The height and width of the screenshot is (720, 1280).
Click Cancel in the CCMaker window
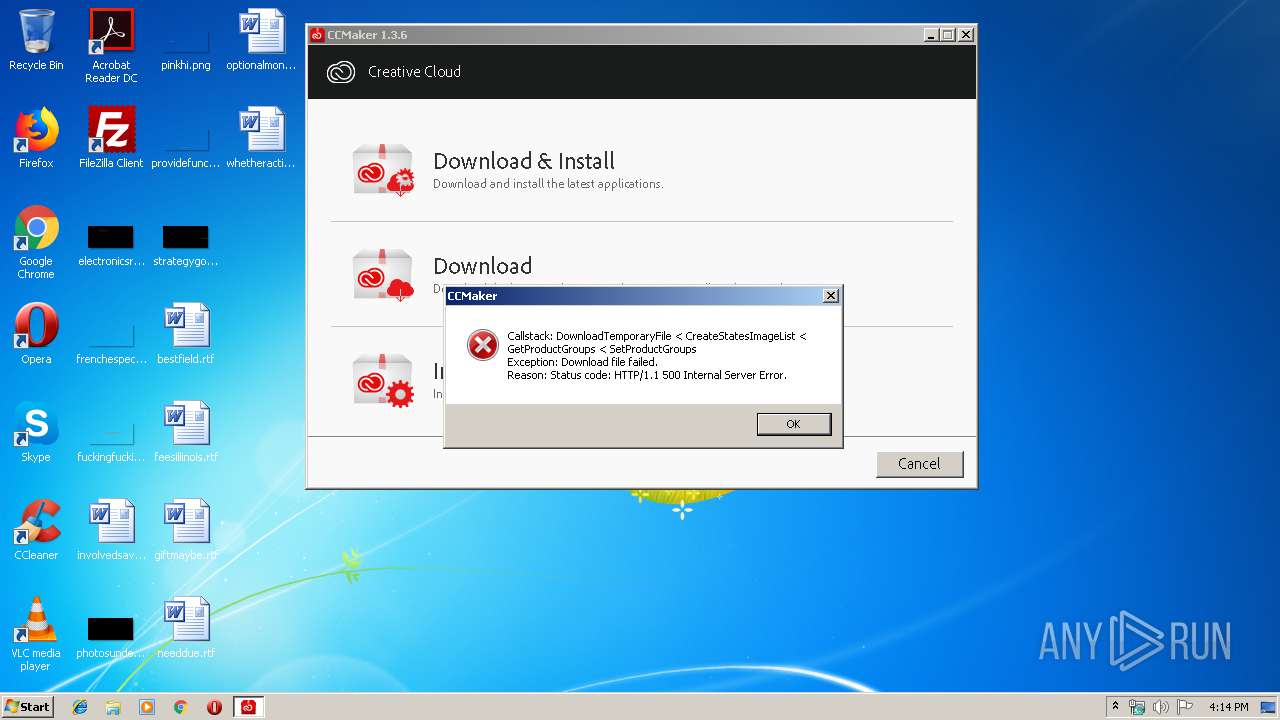coord(919,463)
